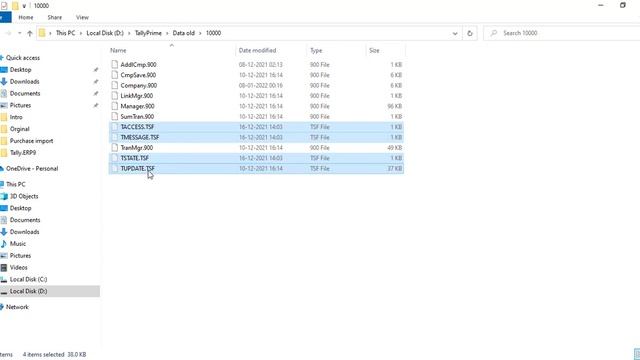Click Local Disk (D:) in breadcrumb

coord(105,33)
